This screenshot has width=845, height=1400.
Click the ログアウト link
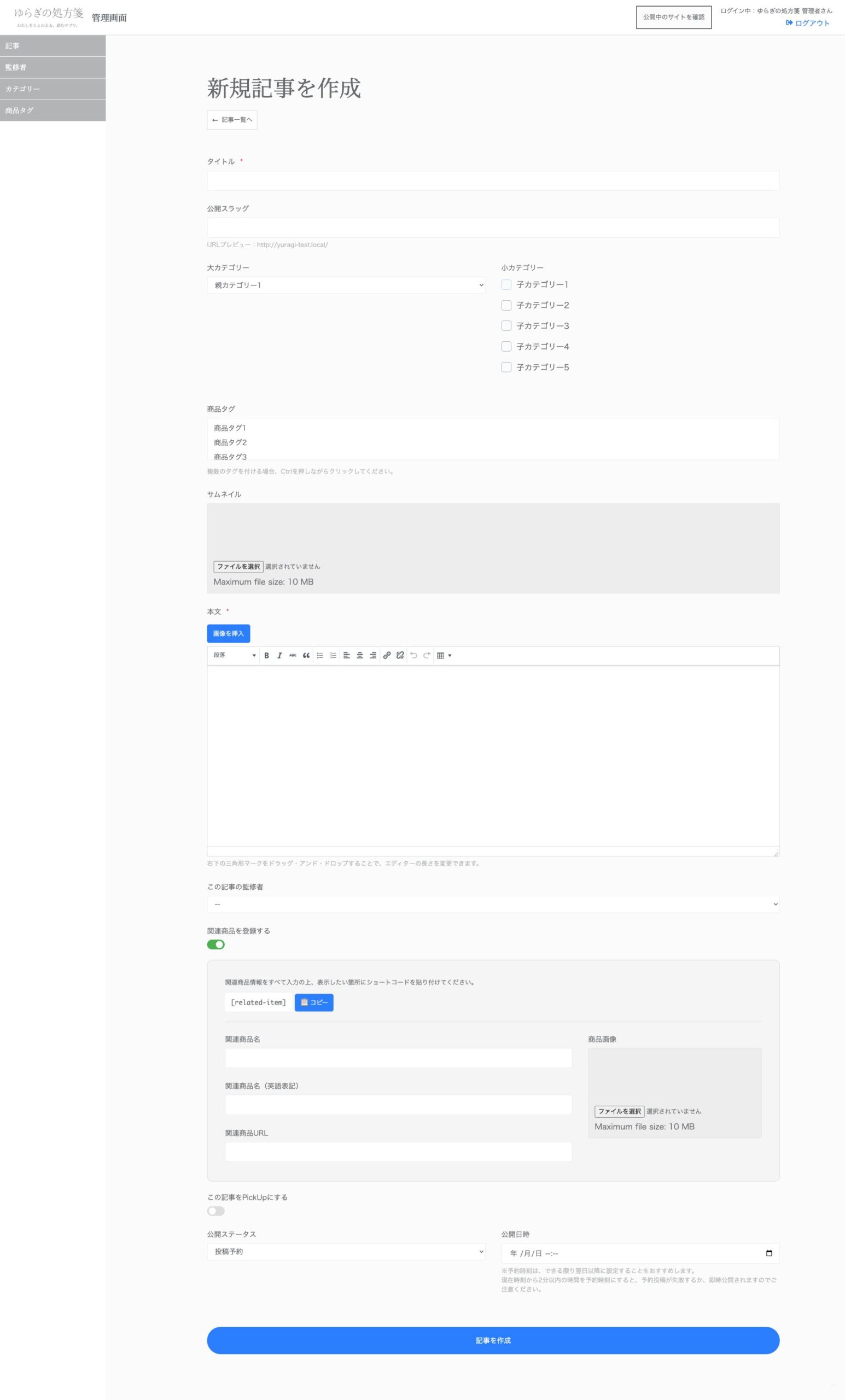point(807,24)
